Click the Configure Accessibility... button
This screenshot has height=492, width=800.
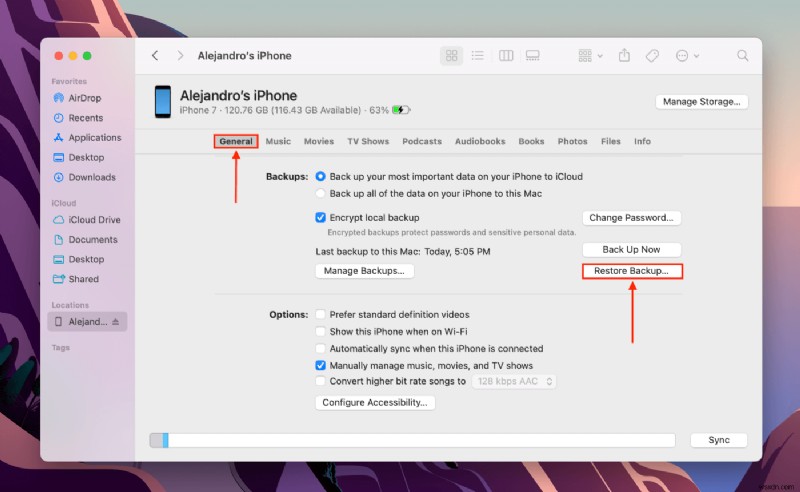(x=375, y=403)
